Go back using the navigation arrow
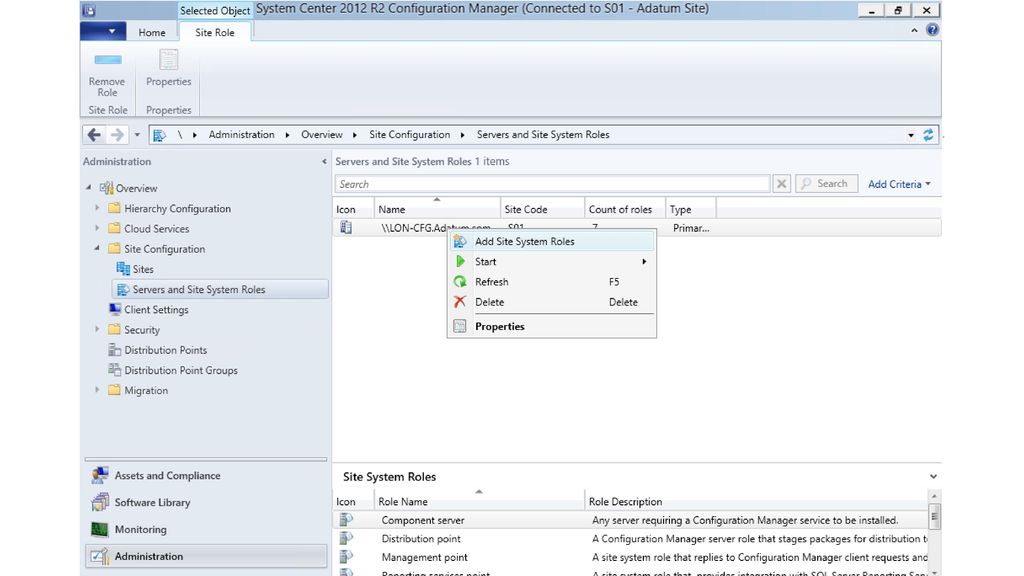This screenshot has height=576, width=1024. [x=94, y=135]
